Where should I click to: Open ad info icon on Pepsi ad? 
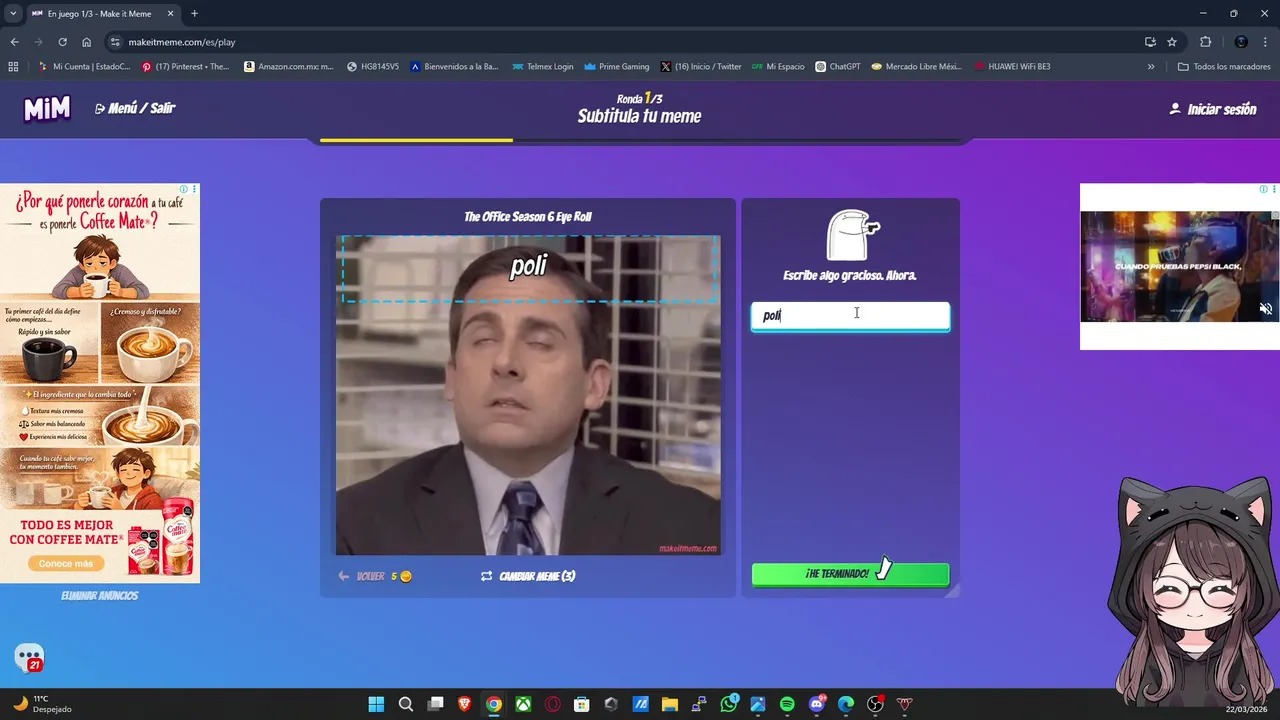[x=1263, y=189]
